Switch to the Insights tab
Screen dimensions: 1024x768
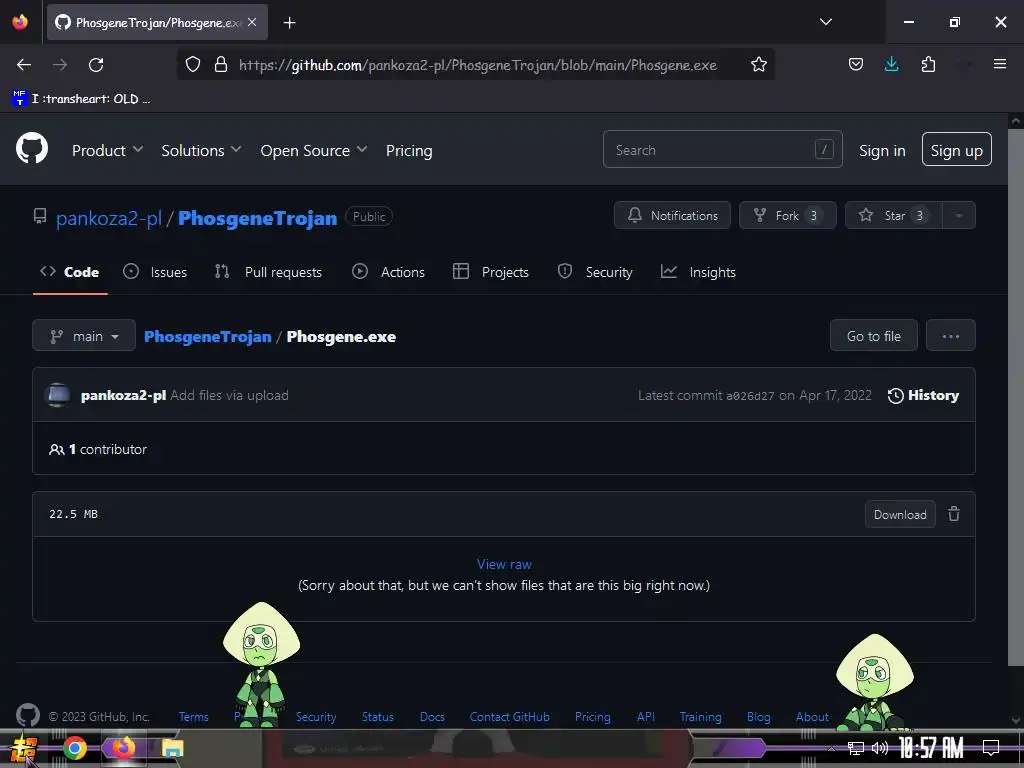(x=698, y=272)
